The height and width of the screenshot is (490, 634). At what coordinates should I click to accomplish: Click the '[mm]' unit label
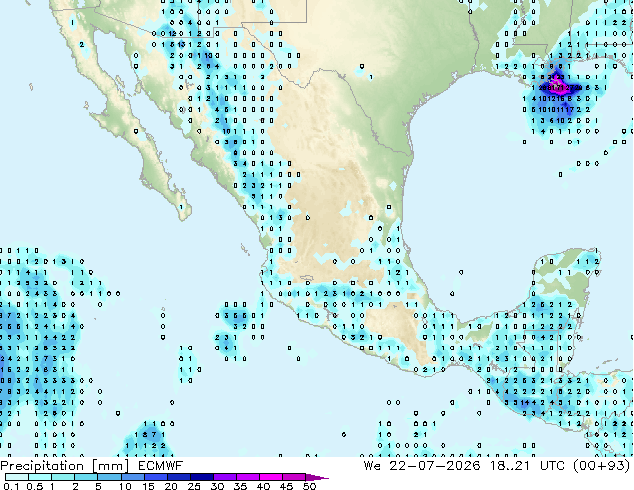(110, 466)
